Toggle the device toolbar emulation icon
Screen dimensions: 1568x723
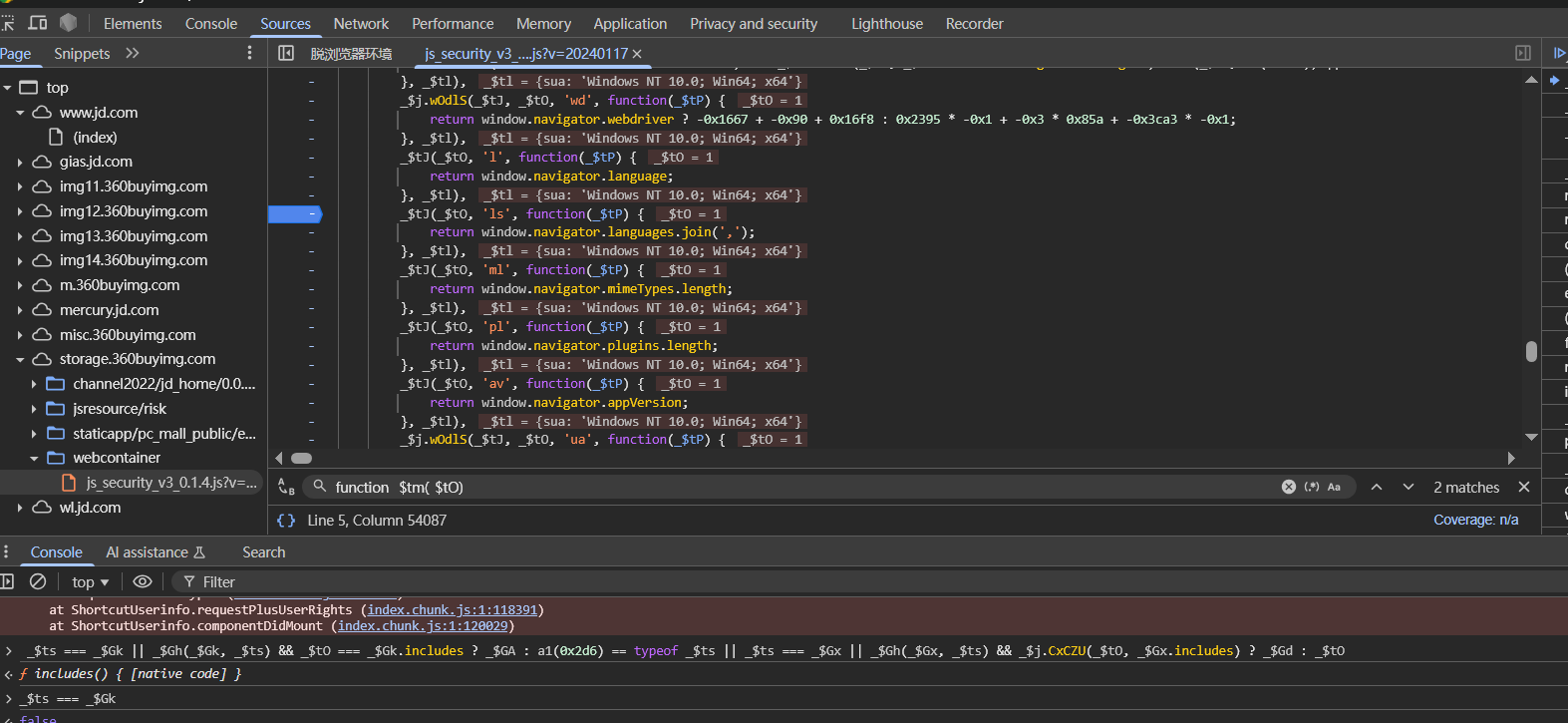(x=38, y=23)
